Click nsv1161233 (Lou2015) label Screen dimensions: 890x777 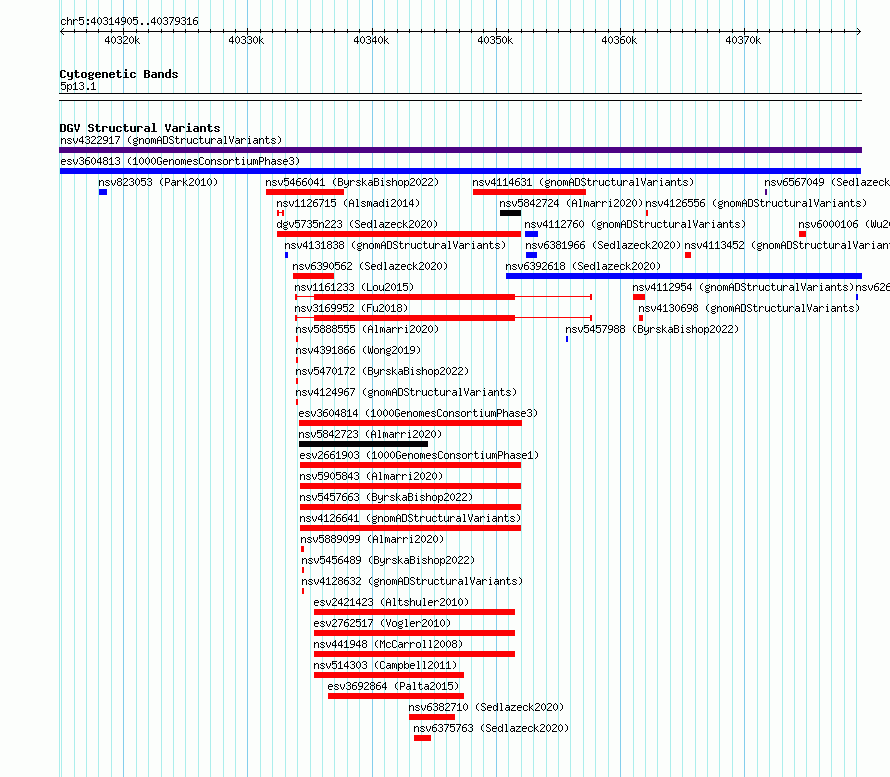point(354,287)
